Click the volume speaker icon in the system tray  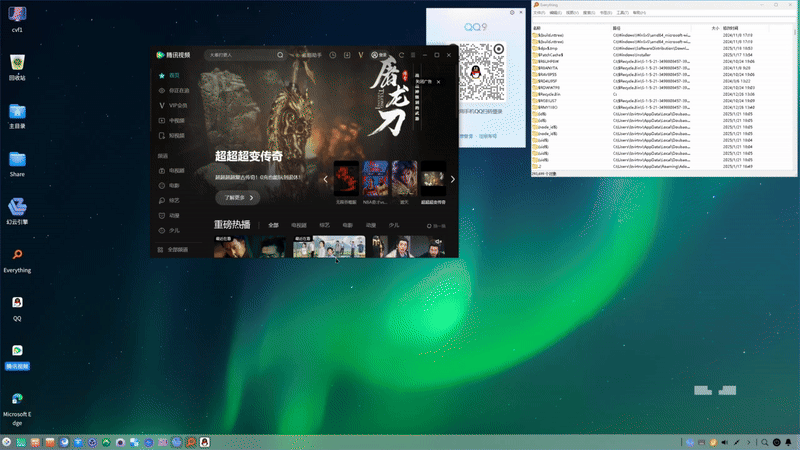pos(724,442)
